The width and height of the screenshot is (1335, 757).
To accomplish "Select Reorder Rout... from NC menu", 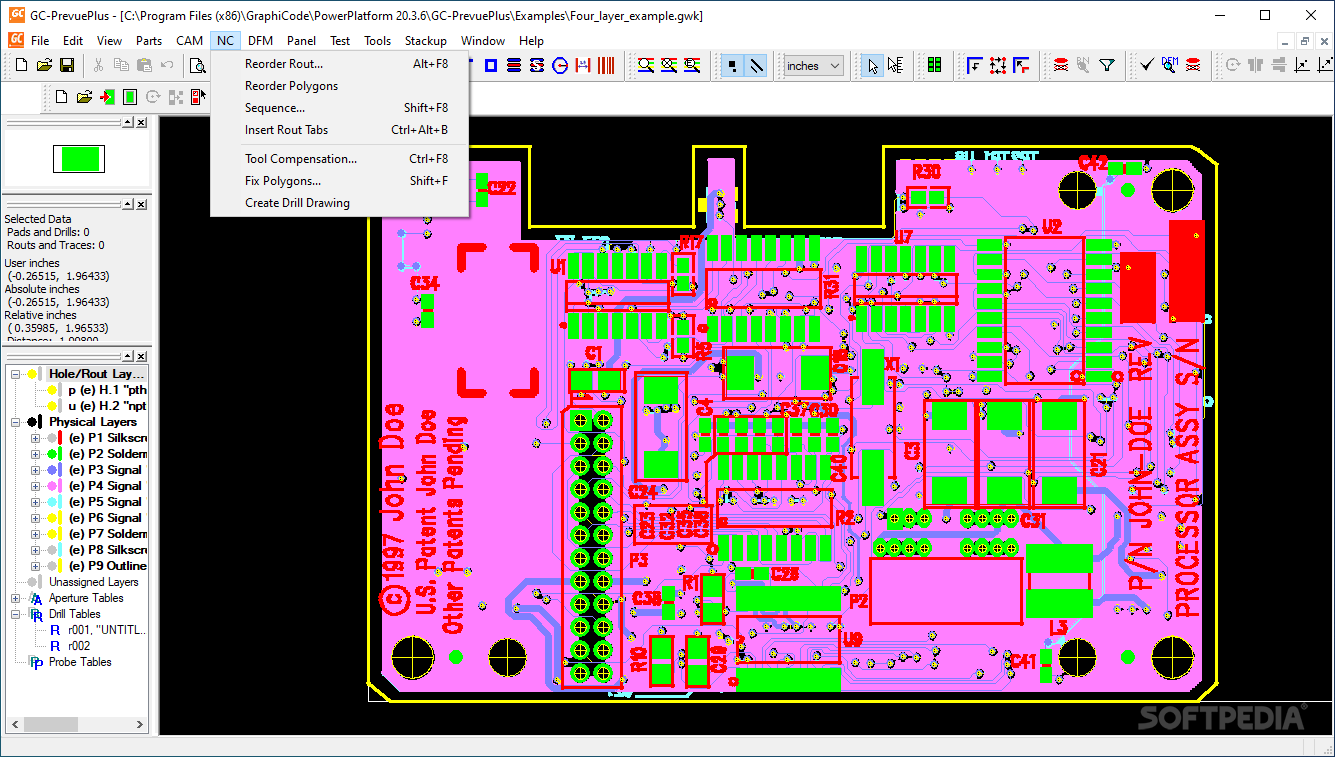I will coord(340,64).
